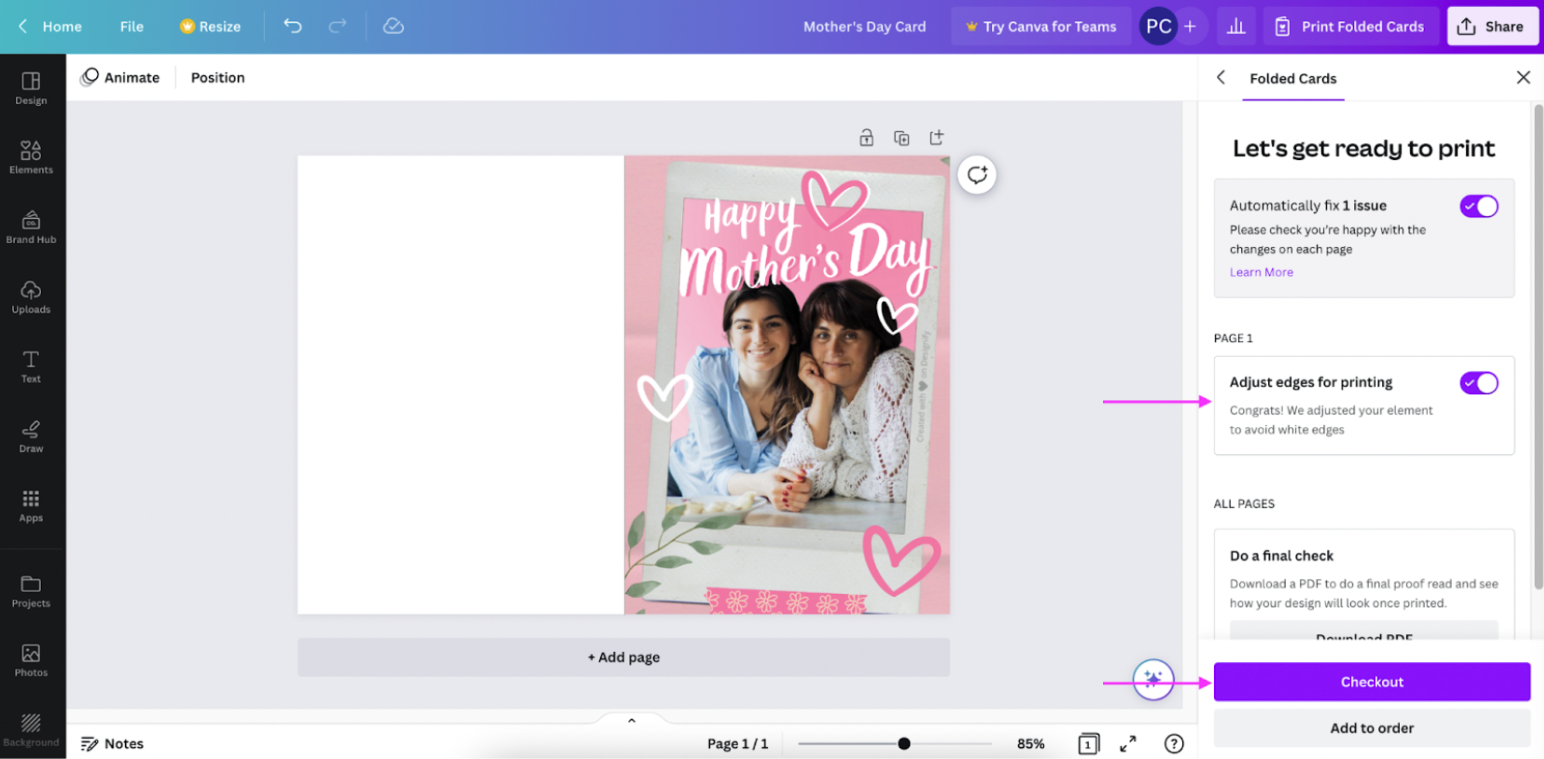Select the Folded Cards tab
The height and width of the screenshot is (759, 1544).
point(1293,78)
